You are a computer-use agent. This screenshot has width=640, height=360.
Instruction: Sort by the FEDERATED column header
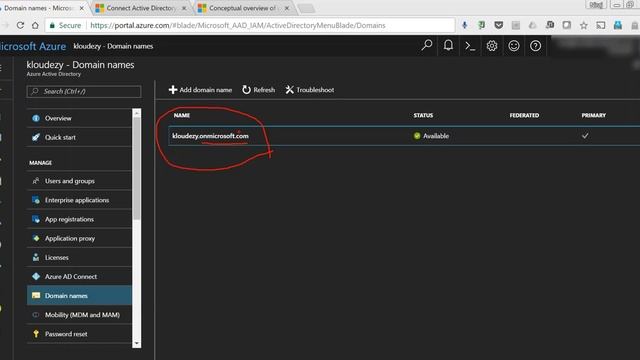click(524, 116)
